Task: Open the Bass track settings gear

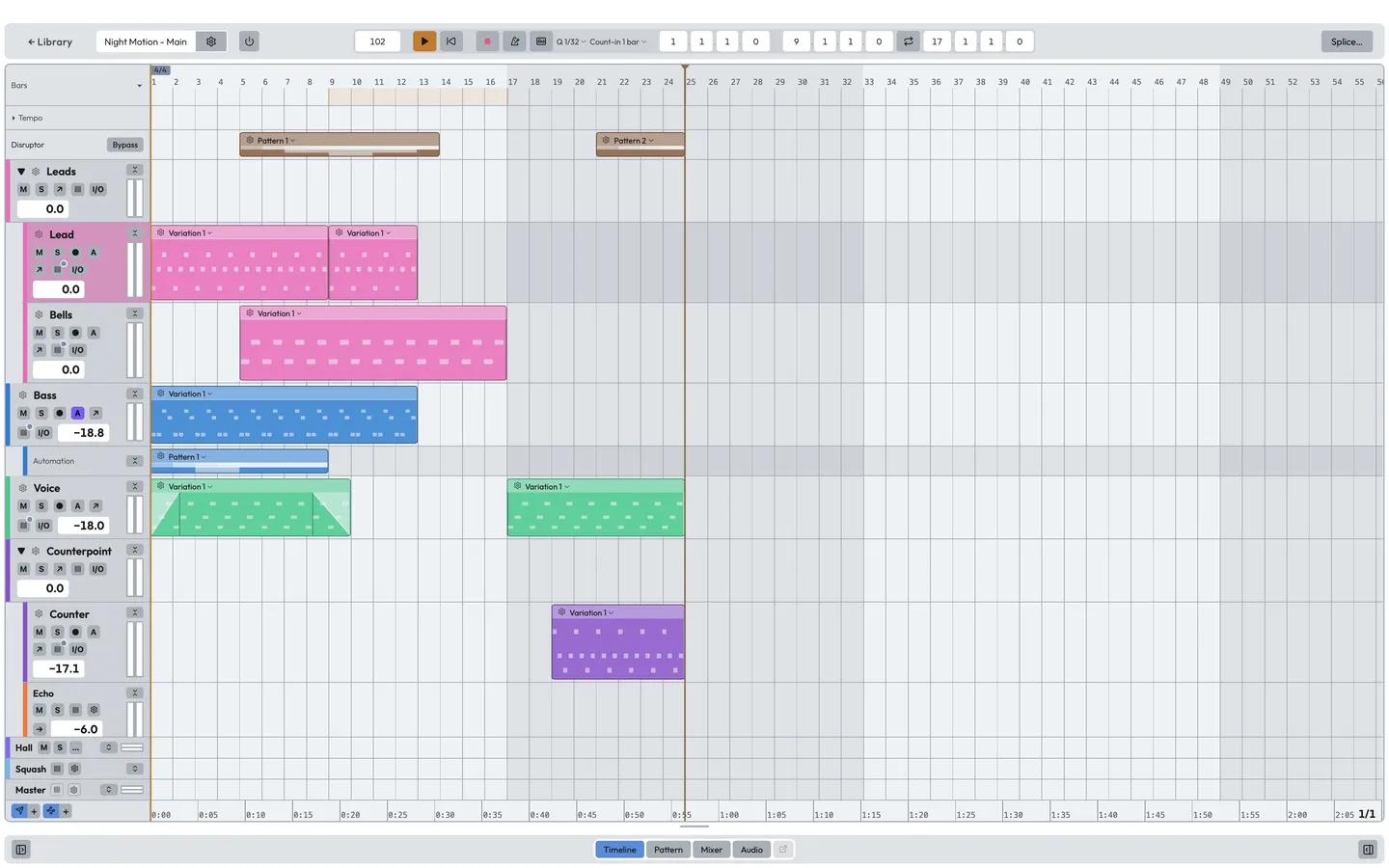Action: [x=23, y=394]
